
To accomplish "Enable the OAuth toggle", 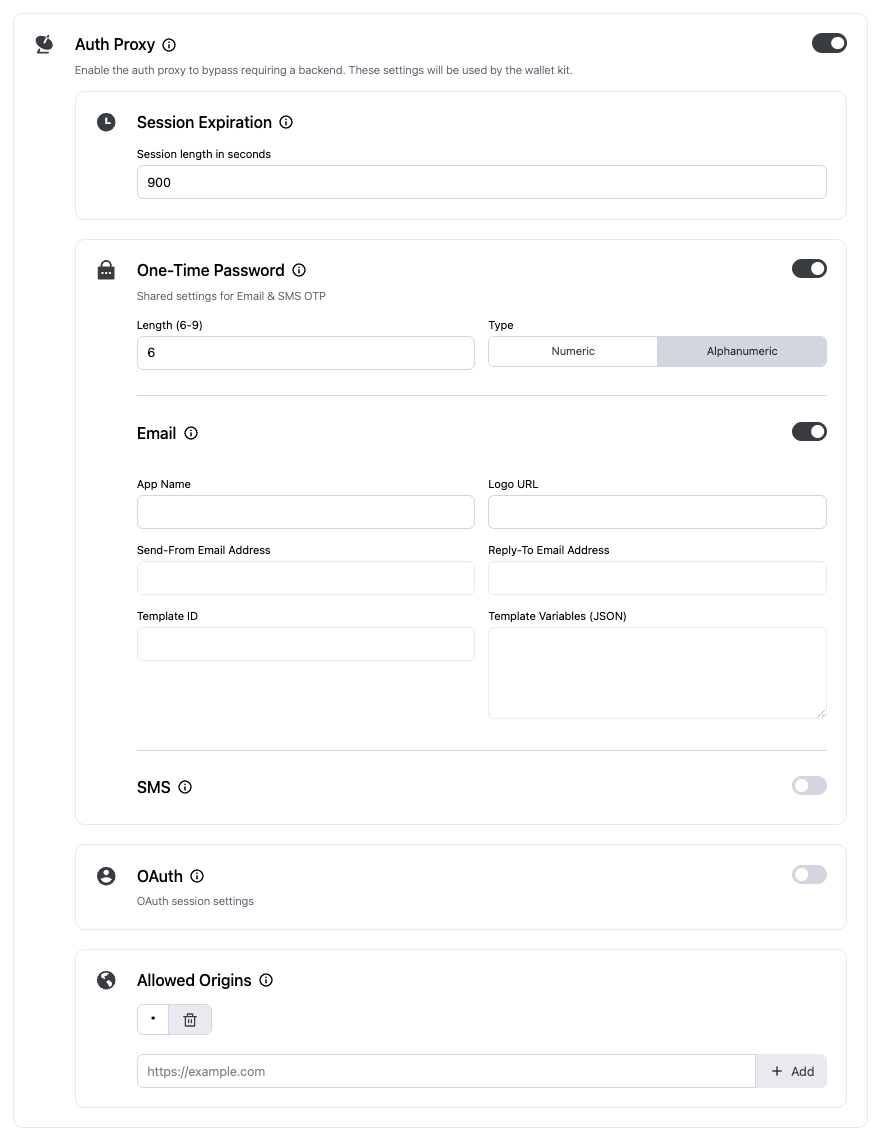I will (809, 874).
